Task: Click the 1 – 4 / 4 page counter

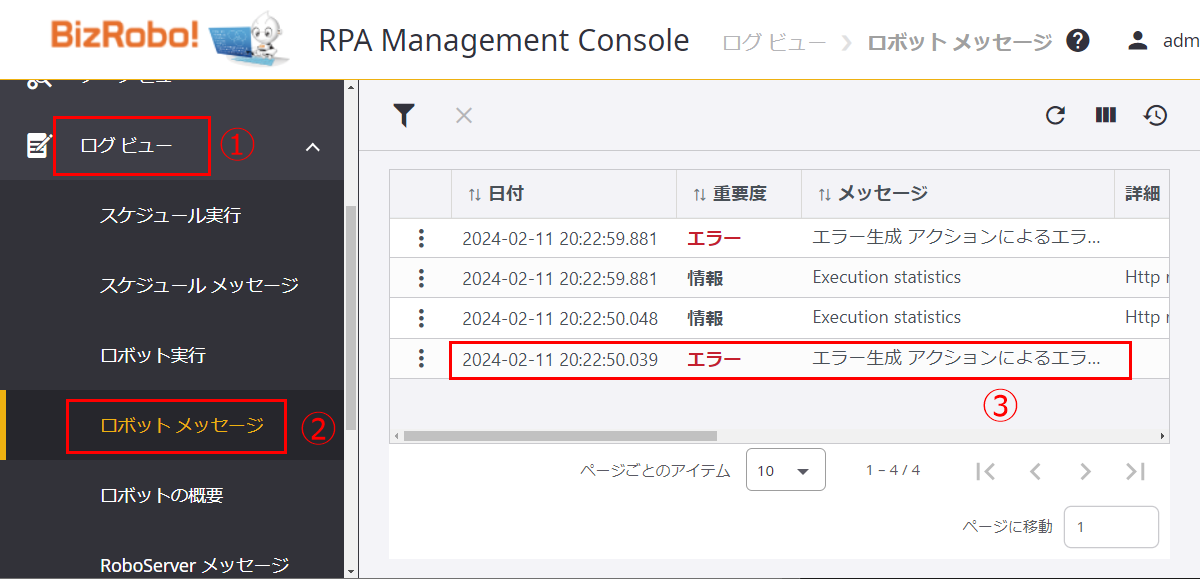Action: pos(893,470)
